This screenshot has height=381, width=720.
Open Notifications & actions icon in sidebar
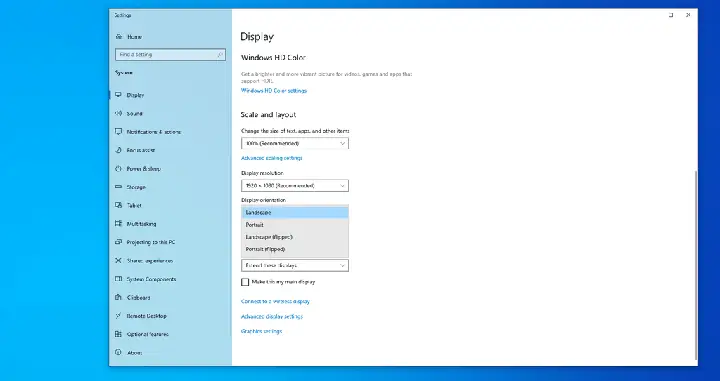[x=118, y=132]
